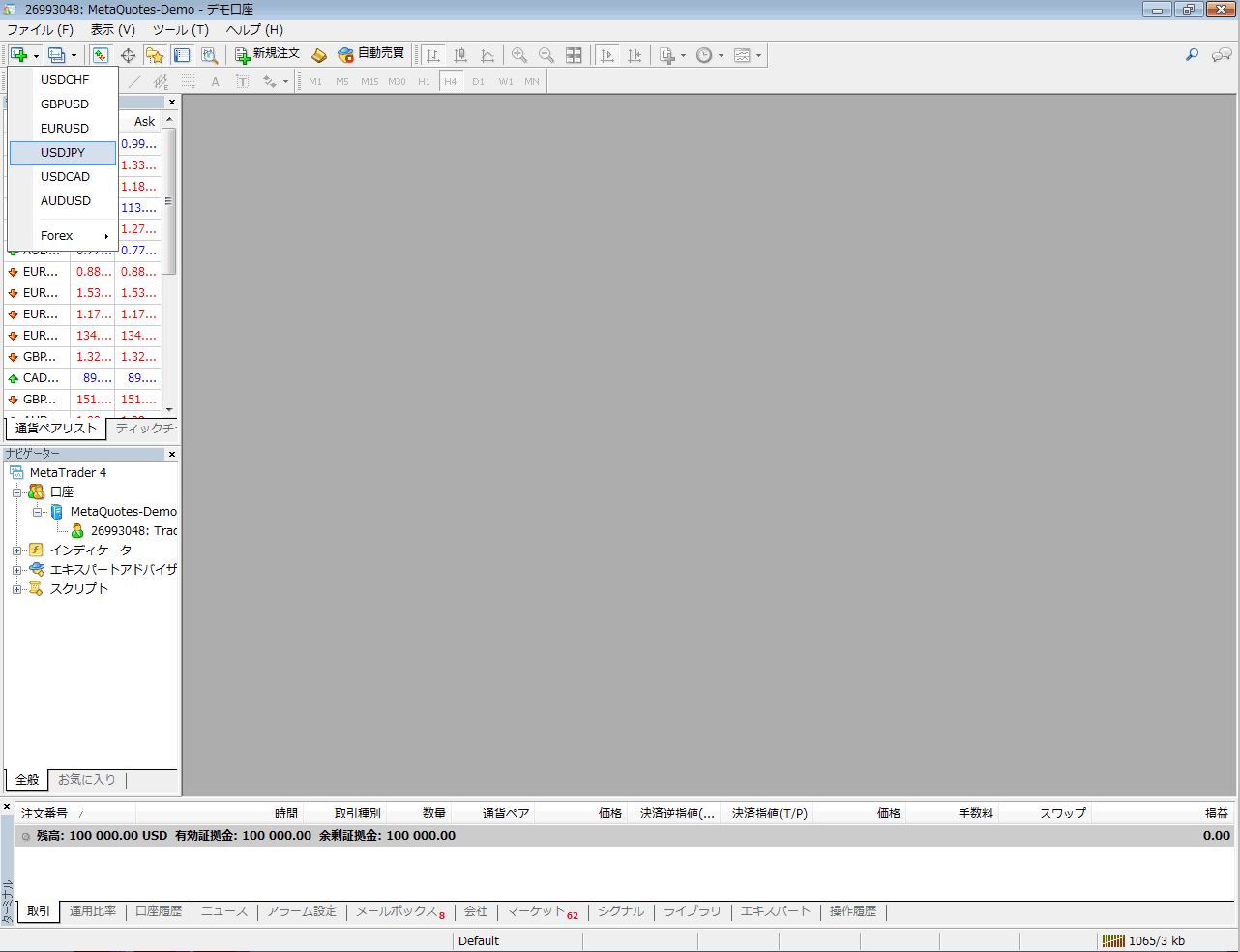This screenshot has width=1240, height=952.
Task: Select the arrows drawing tool
Action: click(x=269, y=82)
